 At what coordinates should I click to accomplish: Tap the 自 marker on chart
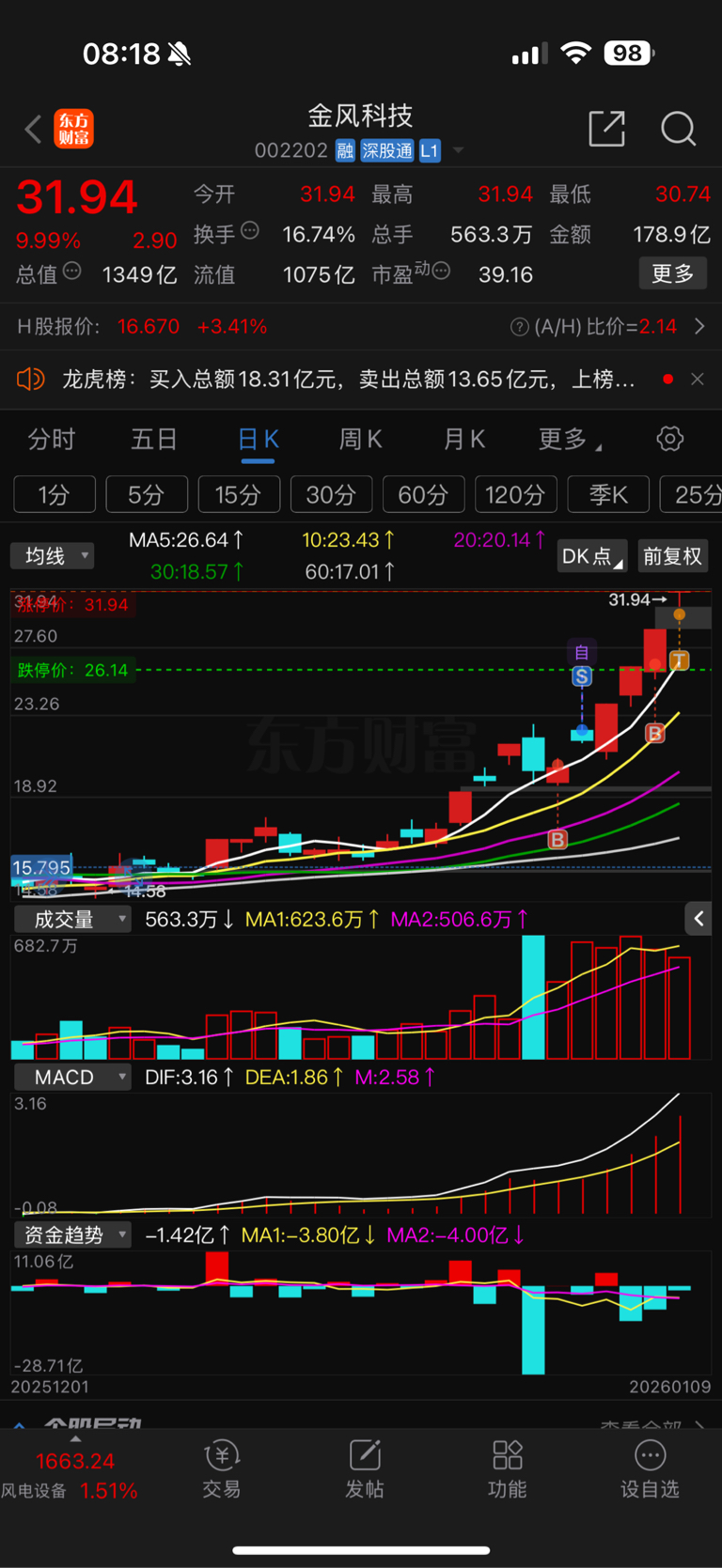tap(582, 652)
